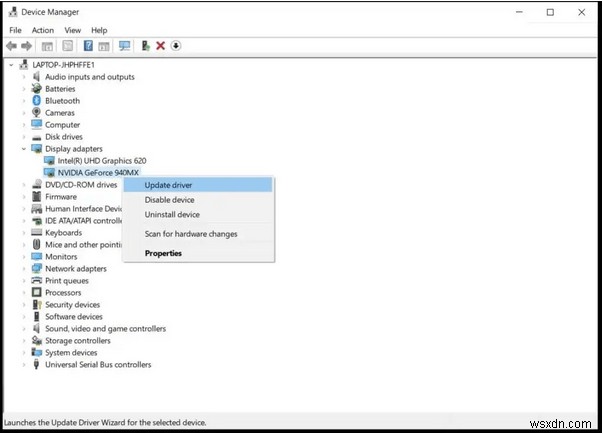Collapse the Display adapters category

click(24, 149)
